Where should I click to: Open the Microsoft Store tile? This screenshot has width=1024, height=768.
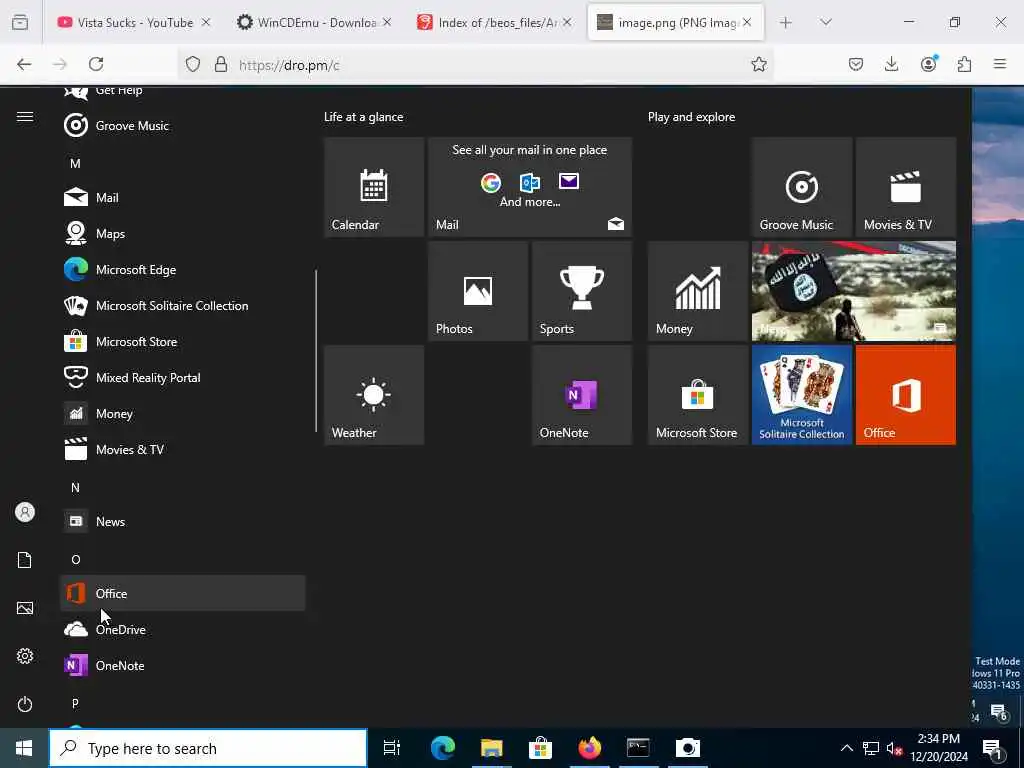(697, 395)
